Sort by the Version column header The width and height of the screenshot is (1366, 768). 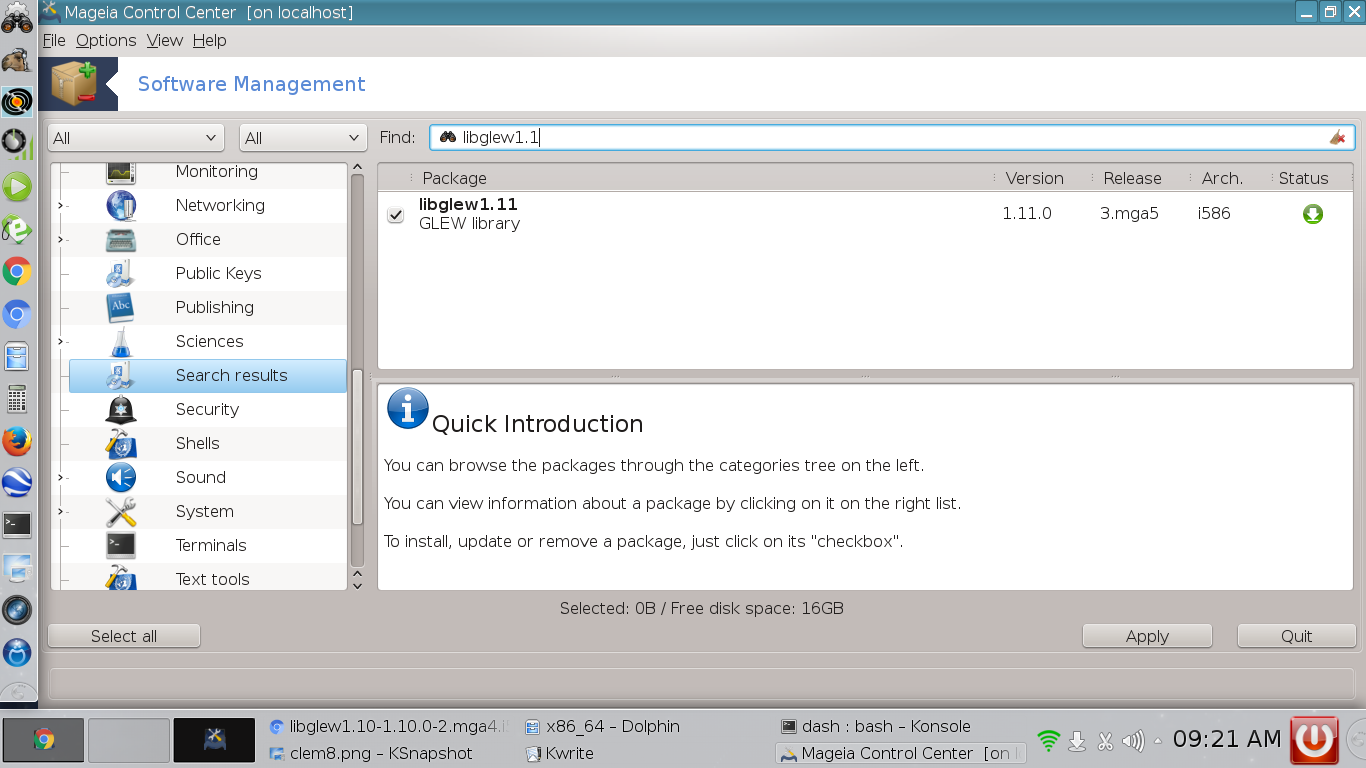coord(1034,178)
